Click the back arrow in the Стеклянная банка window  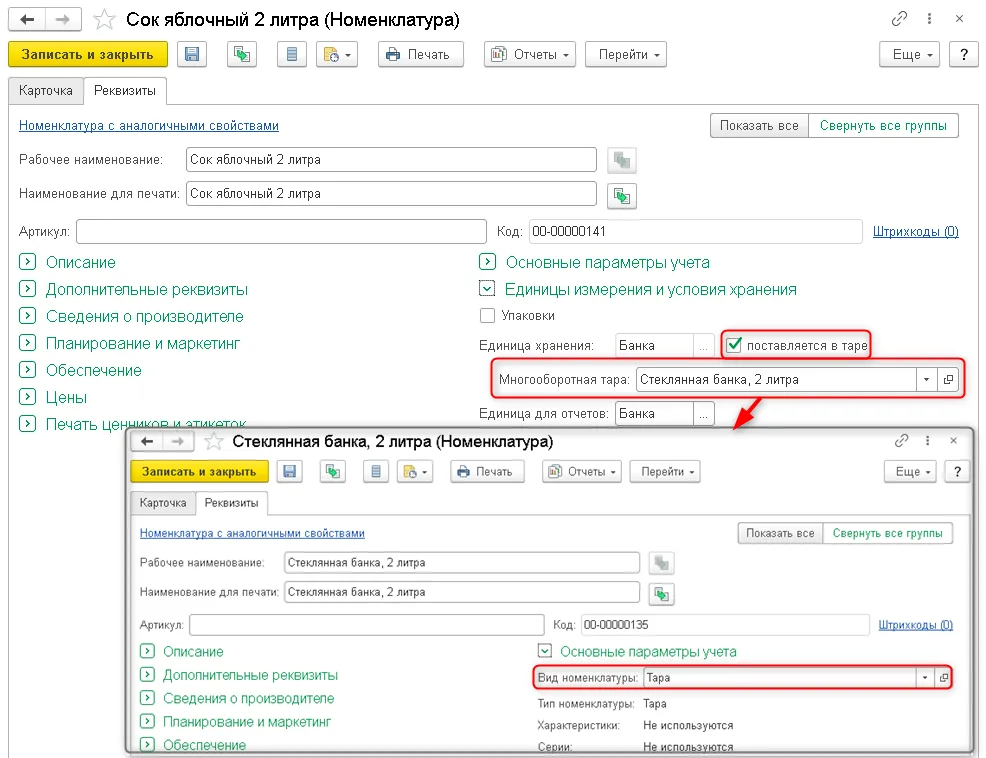(147, 442)
